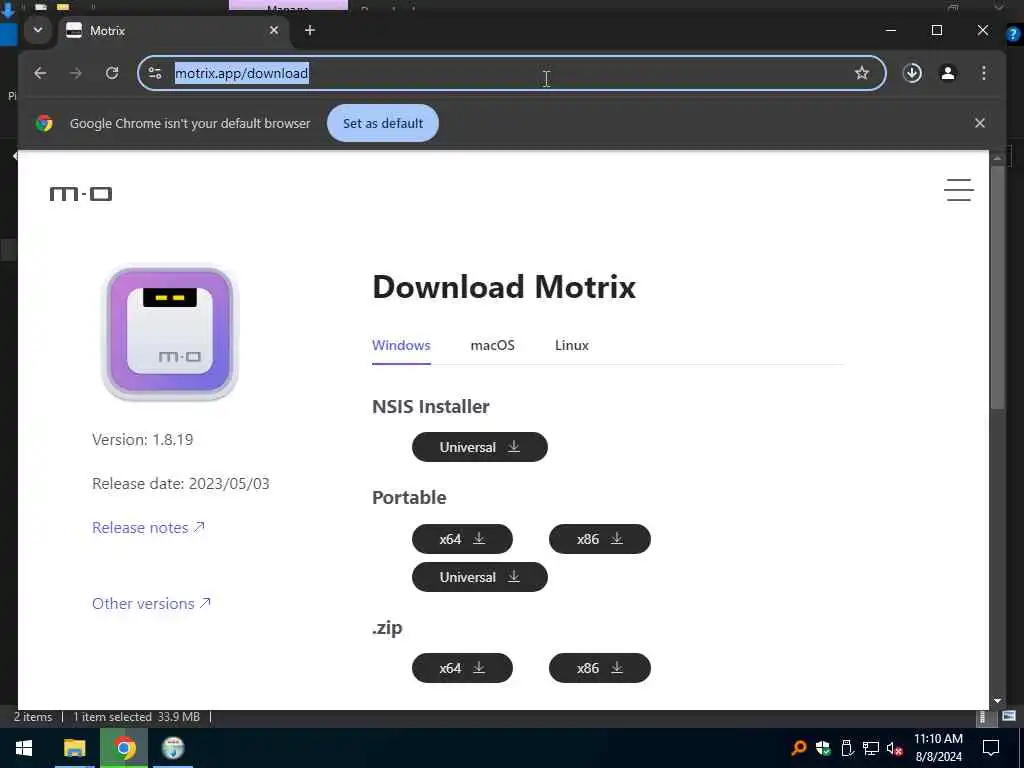The image size is (1024, 768).
Task: Open Chrome downloads bubble
Action: pos(912,73)
